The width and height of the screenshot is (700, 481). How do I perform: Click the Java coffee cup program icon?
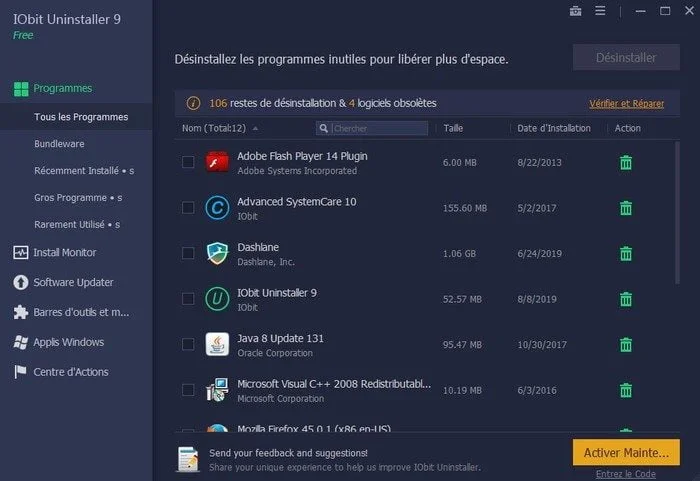(x=217, y=344)
